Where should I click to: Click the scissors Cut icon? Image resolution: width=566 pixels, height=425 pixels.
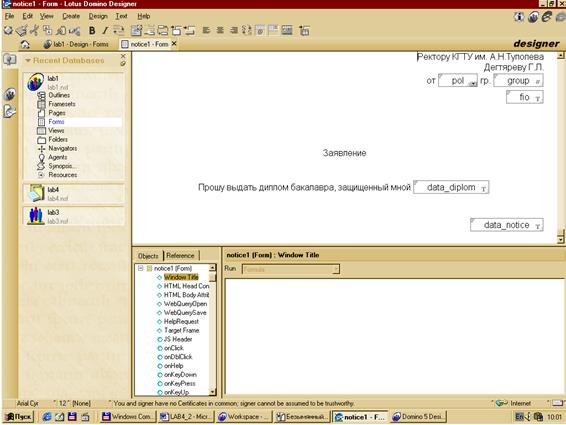34,30
